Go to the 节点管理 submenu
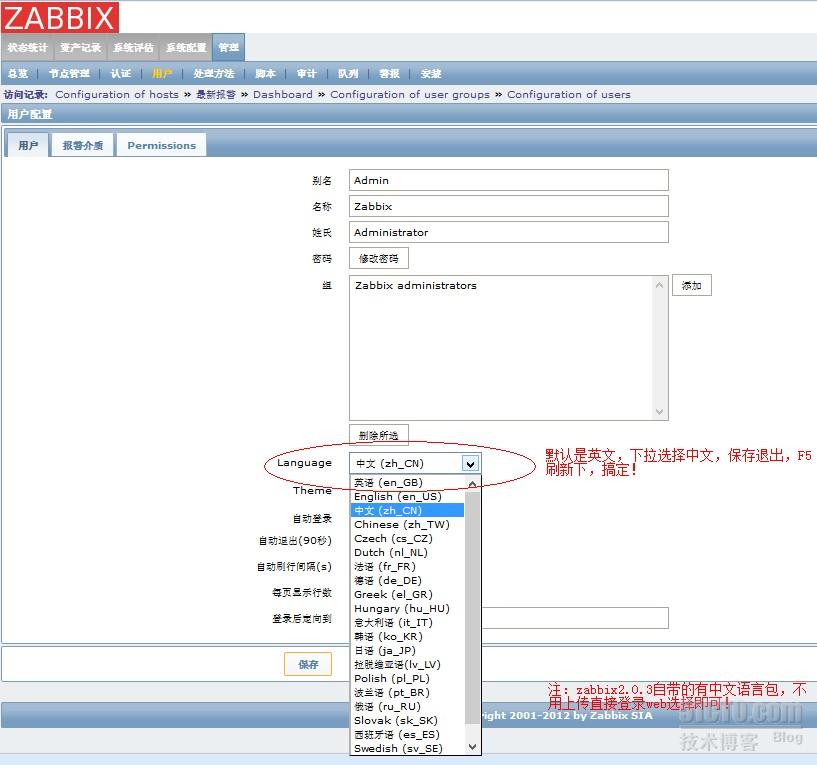 pos(69,73)
